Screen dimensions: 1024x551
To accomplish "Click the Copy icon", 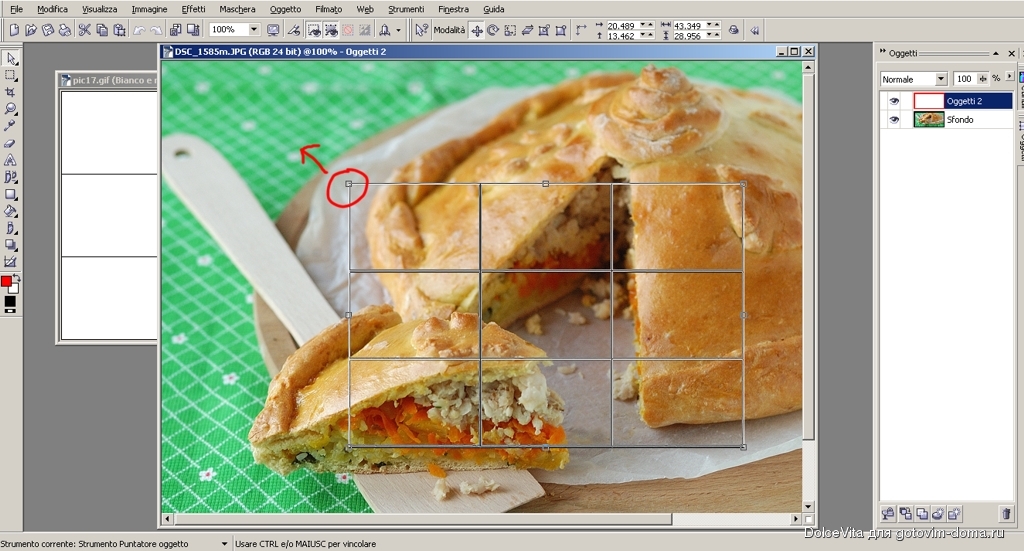I will click(102, 30).
